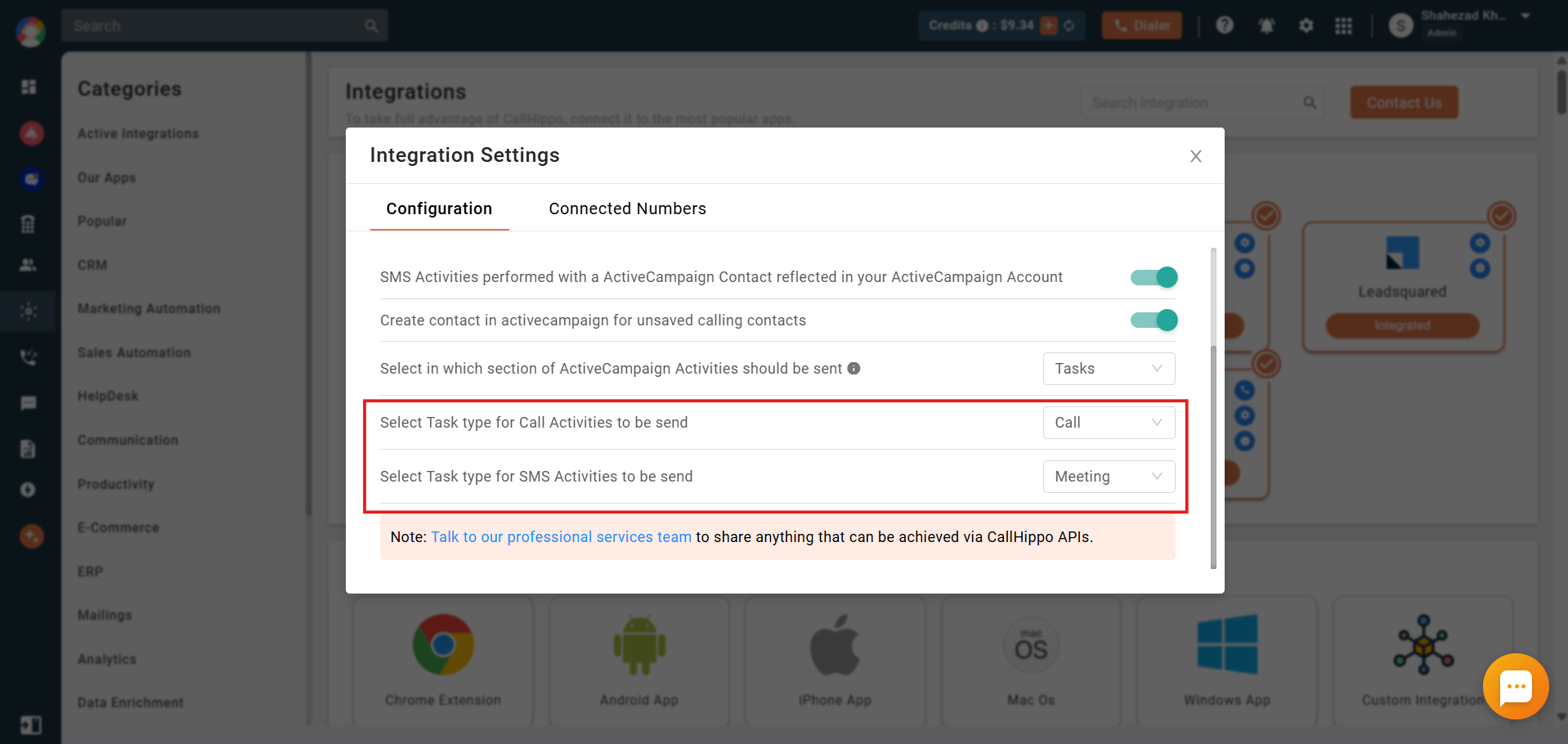This screenshot has width=1568, height=744.
Task: Select HelpDesk category
Action: pyautogui.click(x=108, y=396)
